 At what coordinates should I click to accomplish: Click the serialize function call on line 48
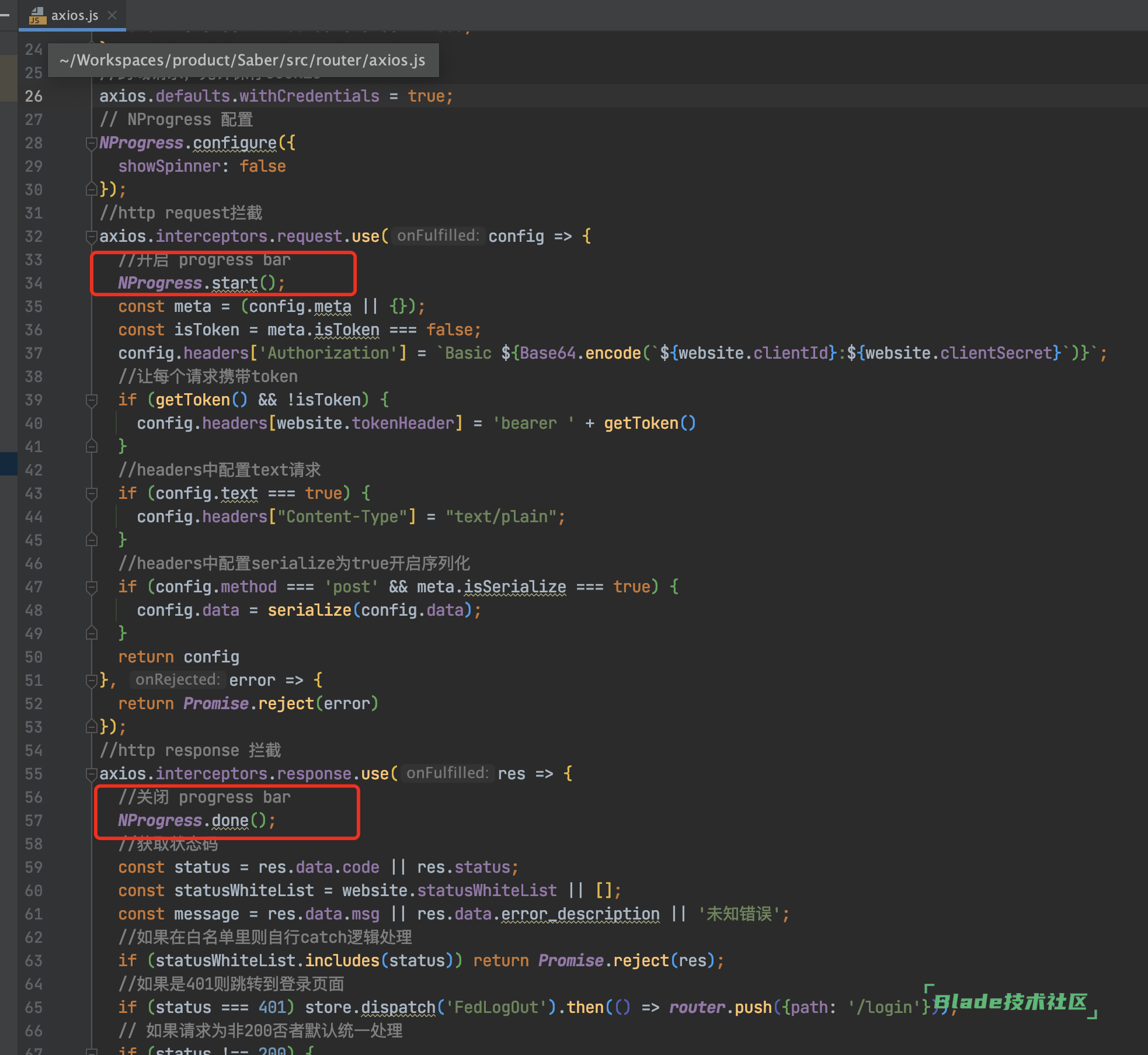309,610
